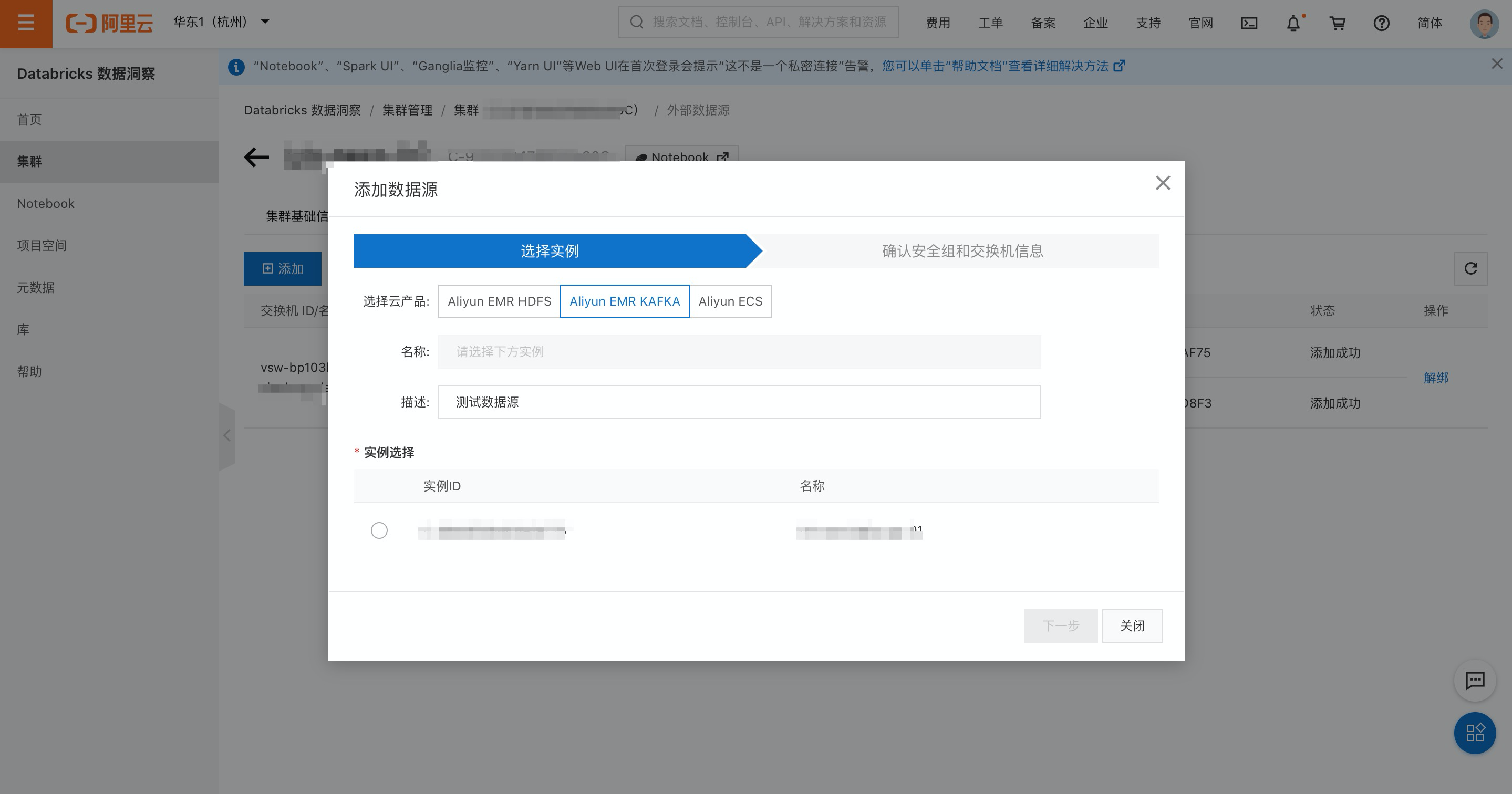The width and height of the screenshot is (1512, 794).
Task: Open the 企业 menu
Action: (1095, 23)
